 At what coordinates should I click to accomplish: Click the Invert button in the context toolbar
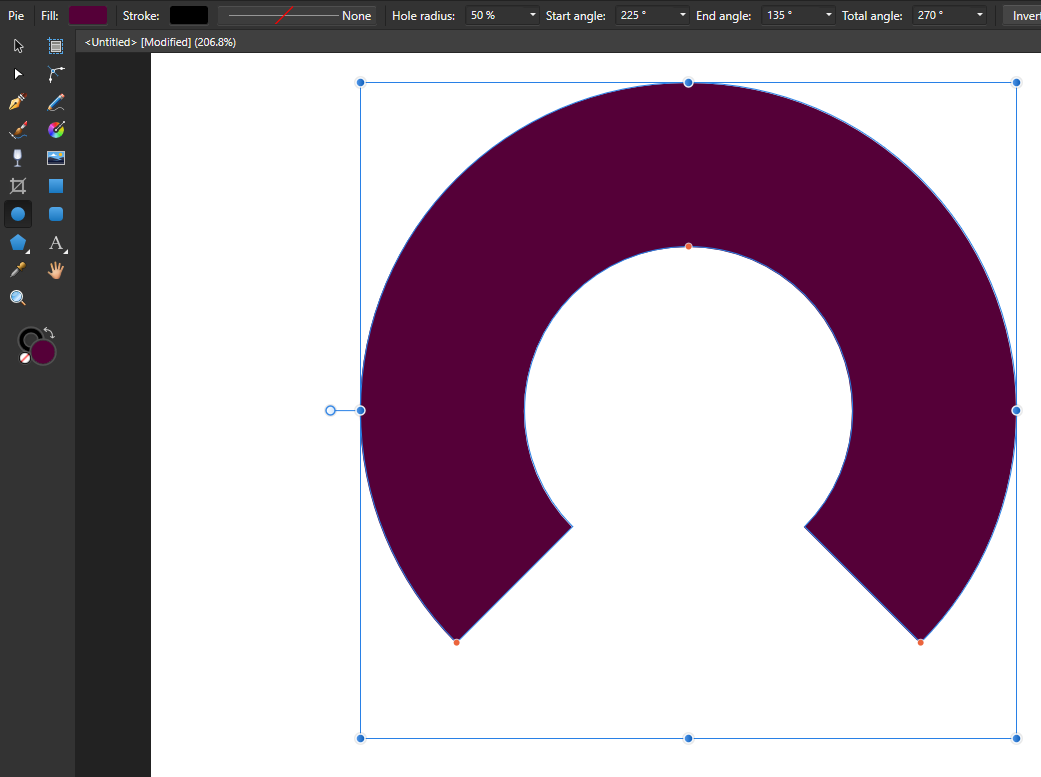click(1025, 16)
